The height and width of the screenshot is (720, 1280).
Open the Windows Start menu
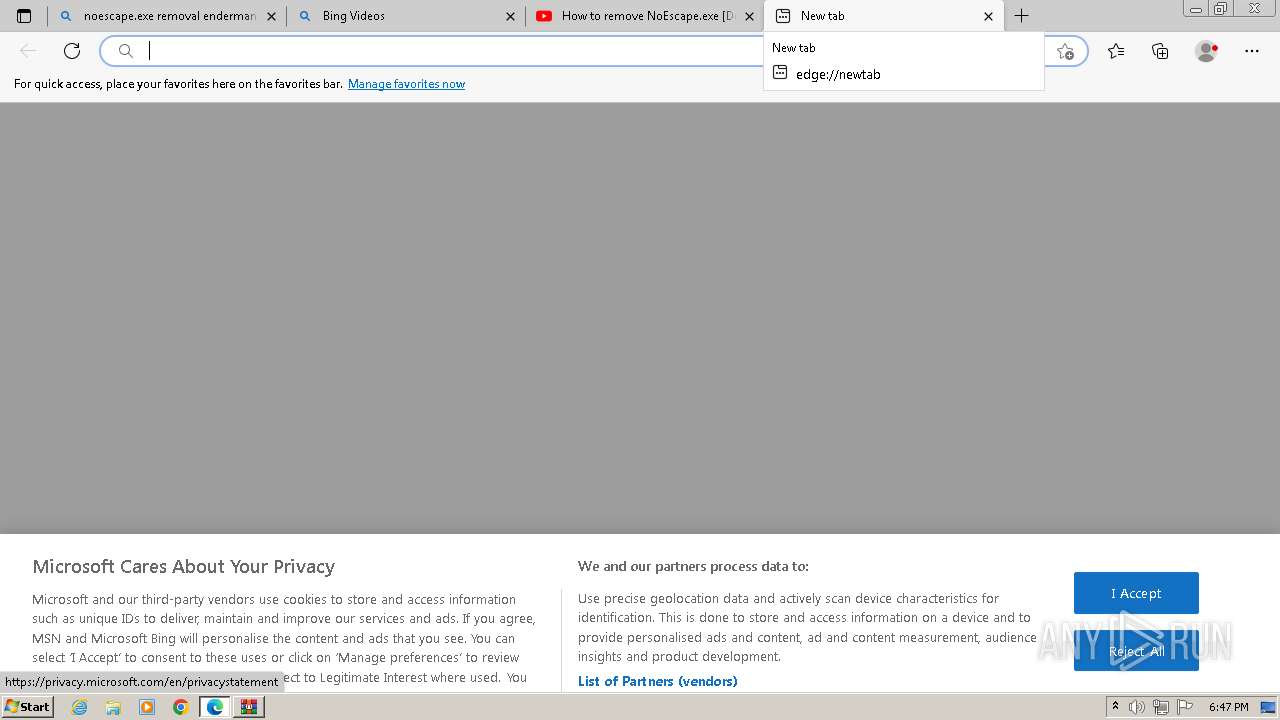click(x=27, y=707)
